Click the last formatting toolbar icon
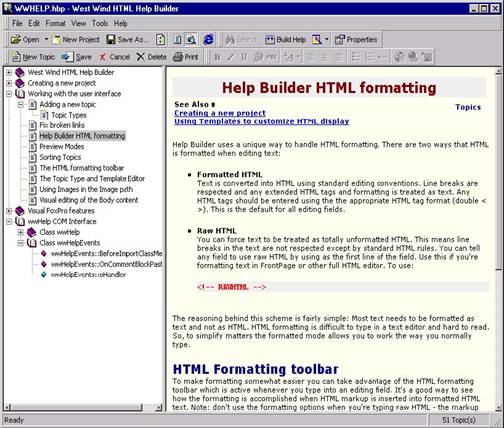Image resolution: width=504 pixels, height=428 pixels. tap(427, 57)
